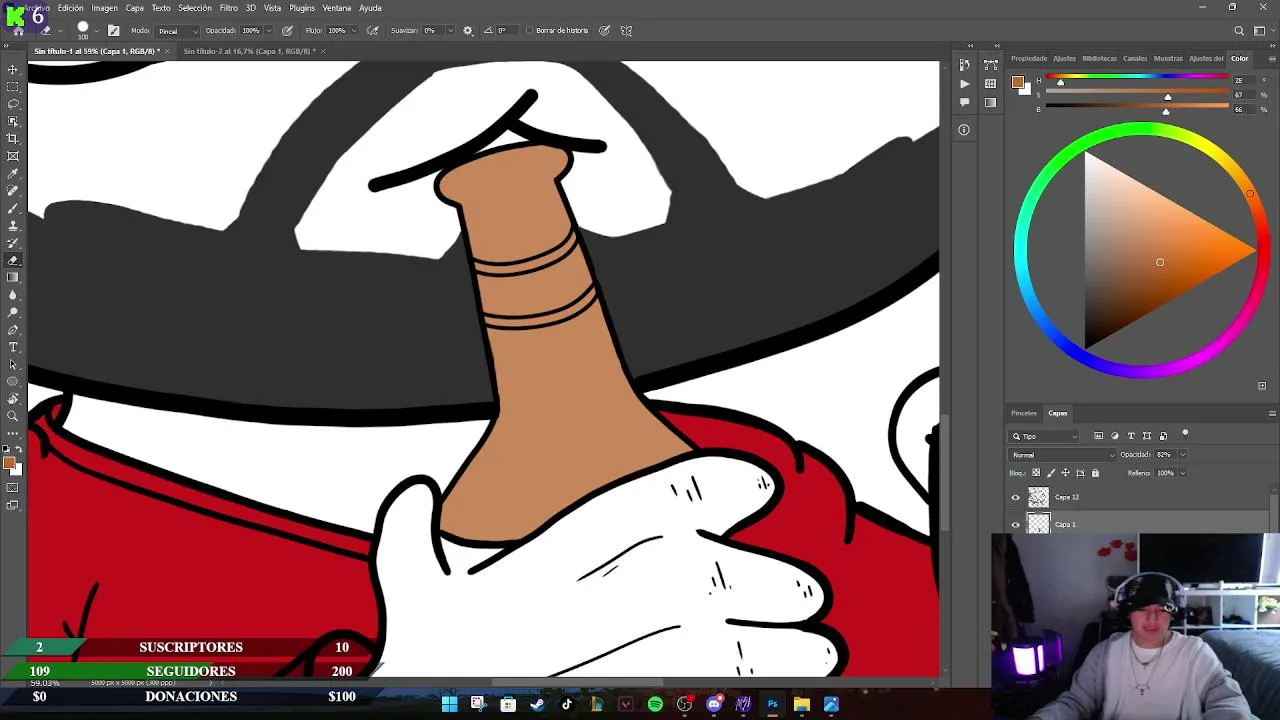The image size is (1280, 720).
Task: Toggle layer filtering switch on or off
Action: coord(1185,434)
